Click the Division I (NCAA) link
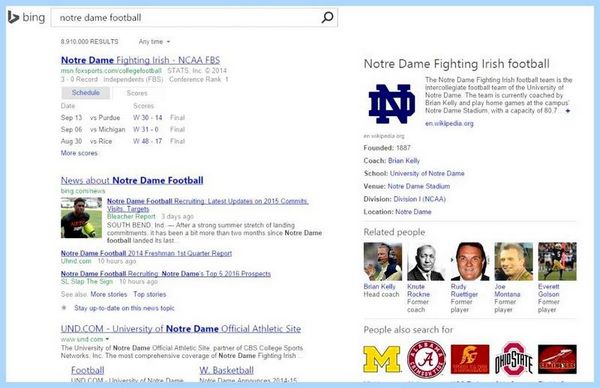Viewport: 600px width, 388px height. (x=419, y=199)
